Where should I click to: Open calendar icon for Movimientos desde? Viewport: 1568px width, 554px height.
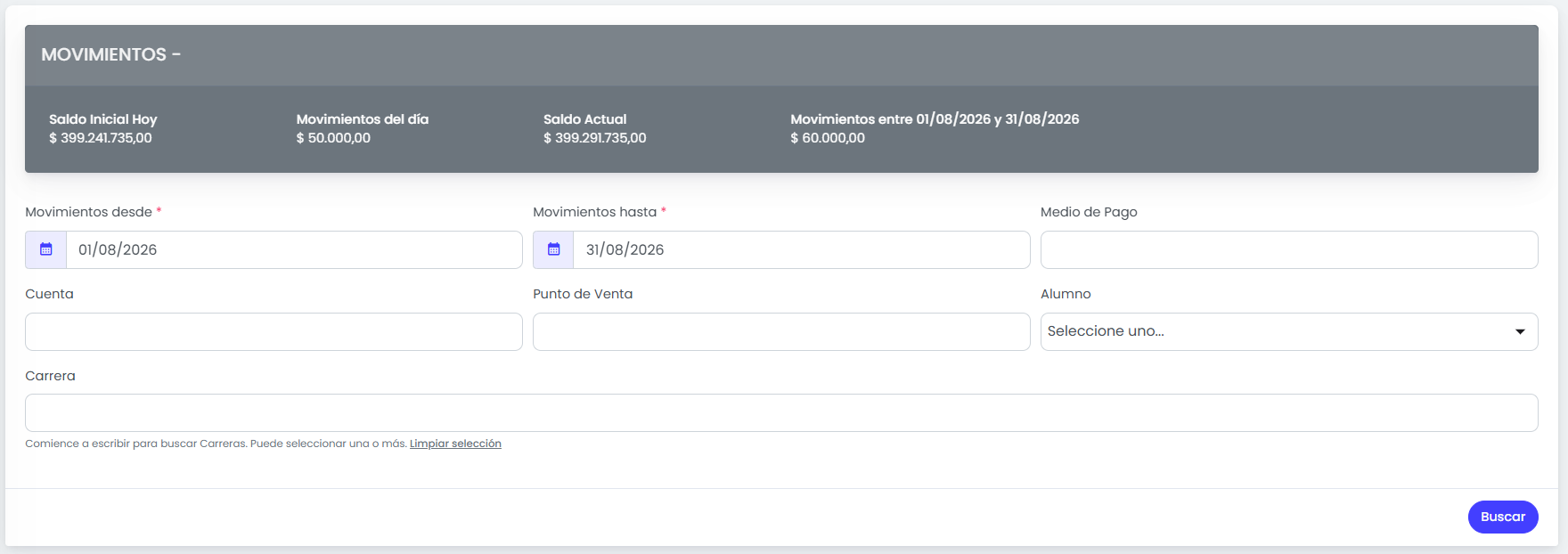[46, 249]
